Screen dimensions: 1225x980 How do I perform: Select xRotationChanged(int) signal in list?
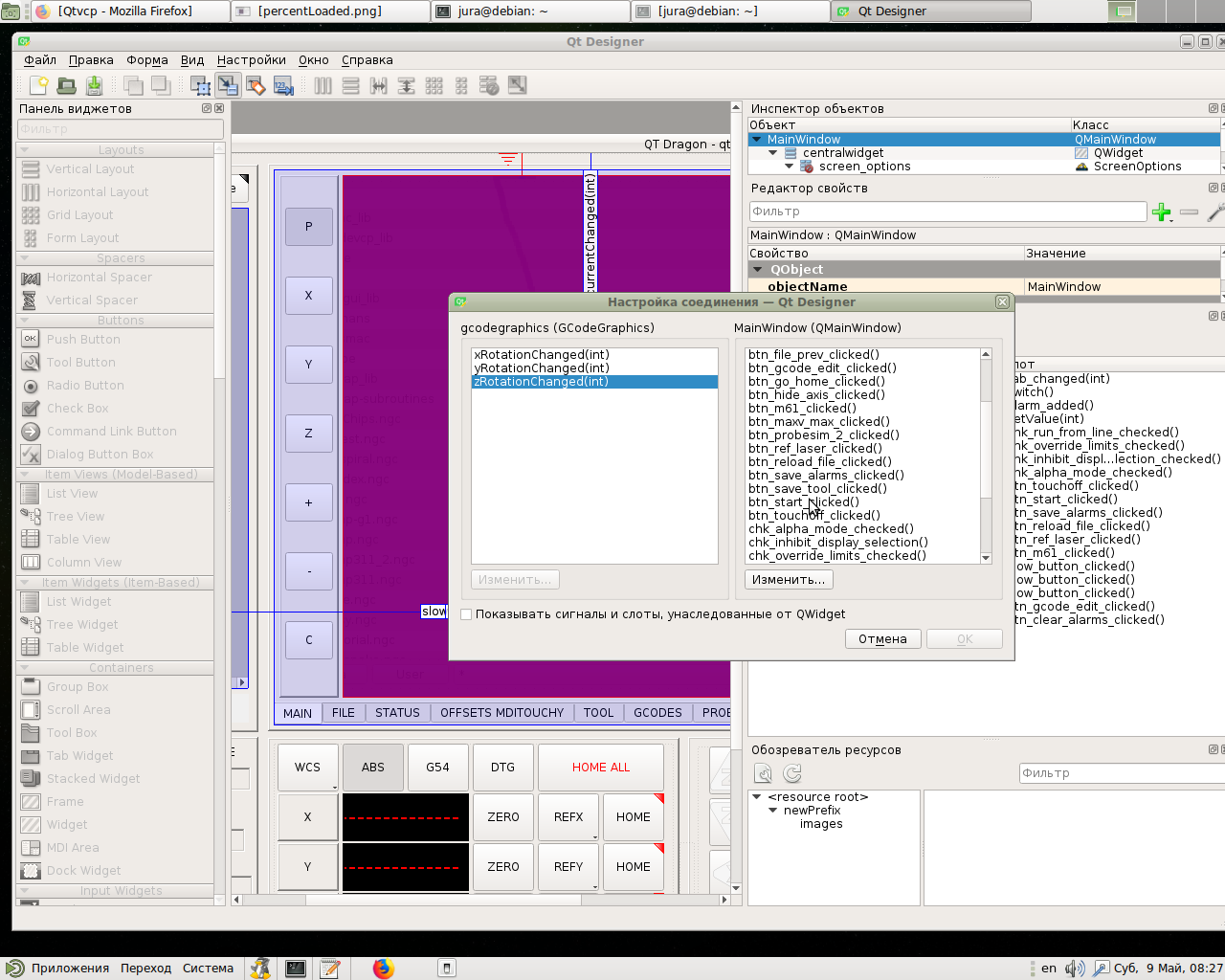[594, 354]
